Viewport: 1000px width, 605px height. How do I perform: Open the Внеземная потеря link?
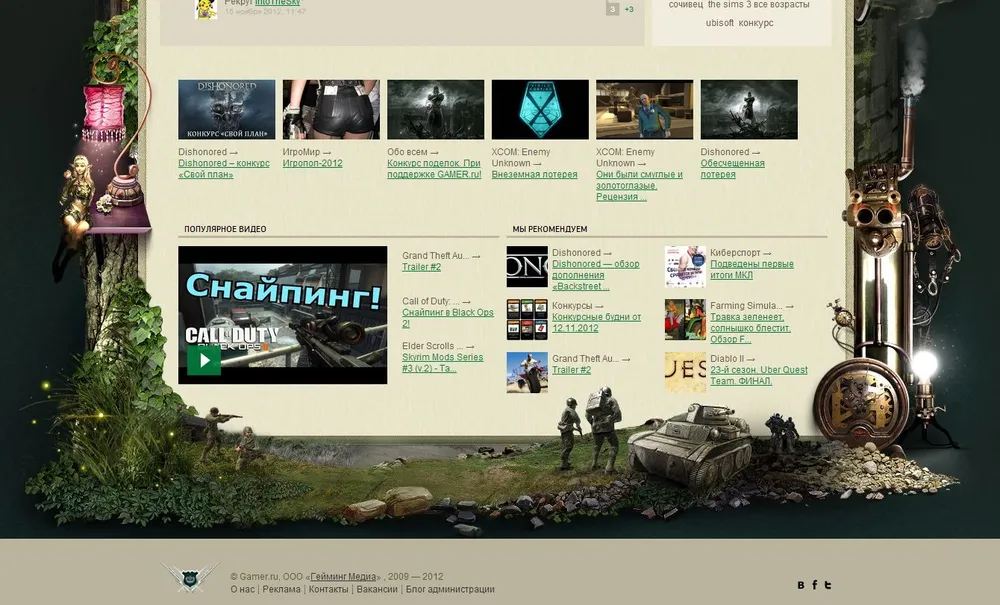pos(534,175)
